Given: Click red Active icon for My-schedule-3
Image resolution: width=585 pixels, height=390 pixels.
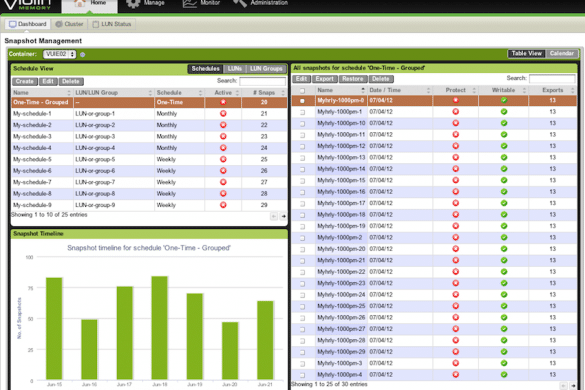Looking at the screenshot, I should click(x=223, y=137).
